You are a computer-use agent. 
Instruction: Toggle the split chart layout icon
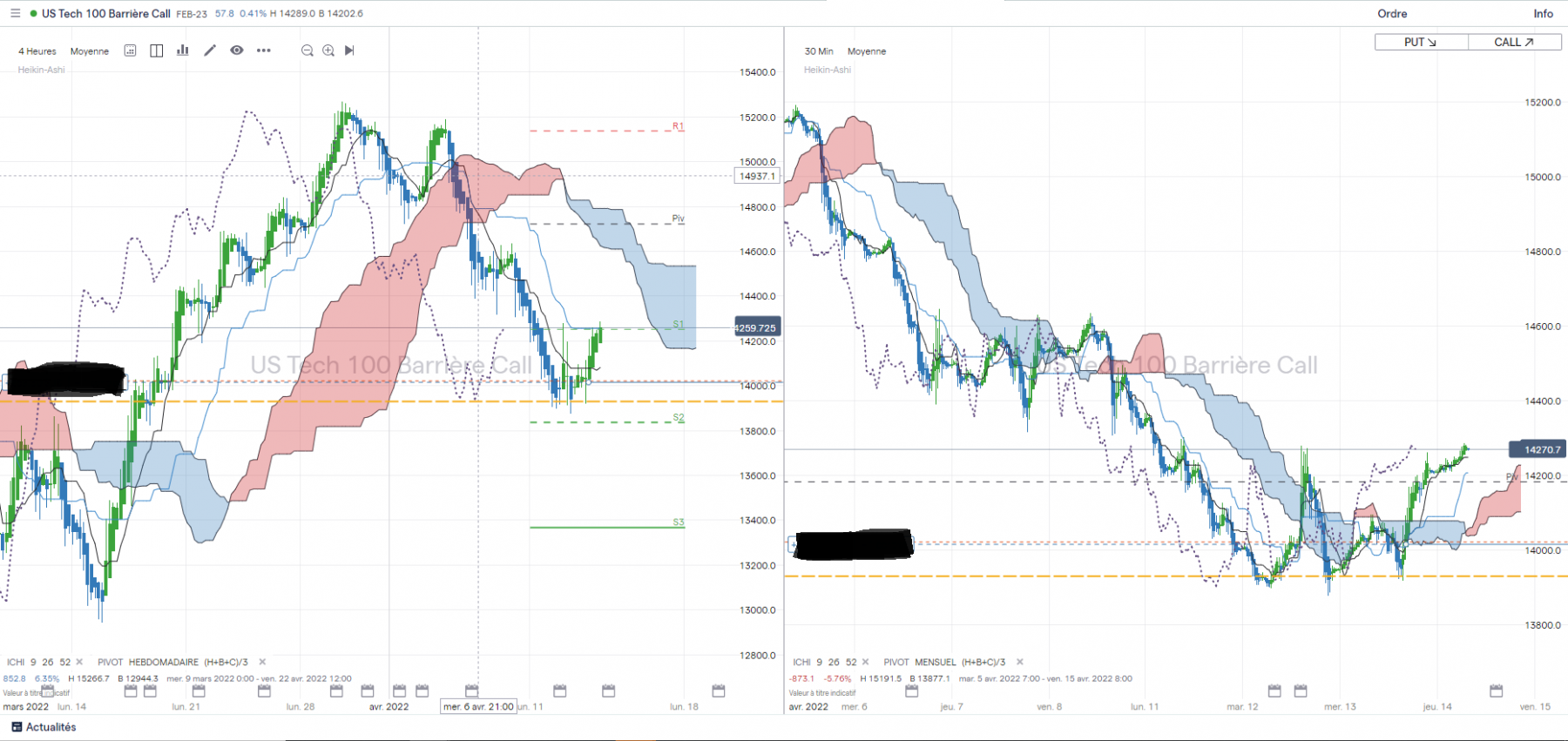(157, 51)
